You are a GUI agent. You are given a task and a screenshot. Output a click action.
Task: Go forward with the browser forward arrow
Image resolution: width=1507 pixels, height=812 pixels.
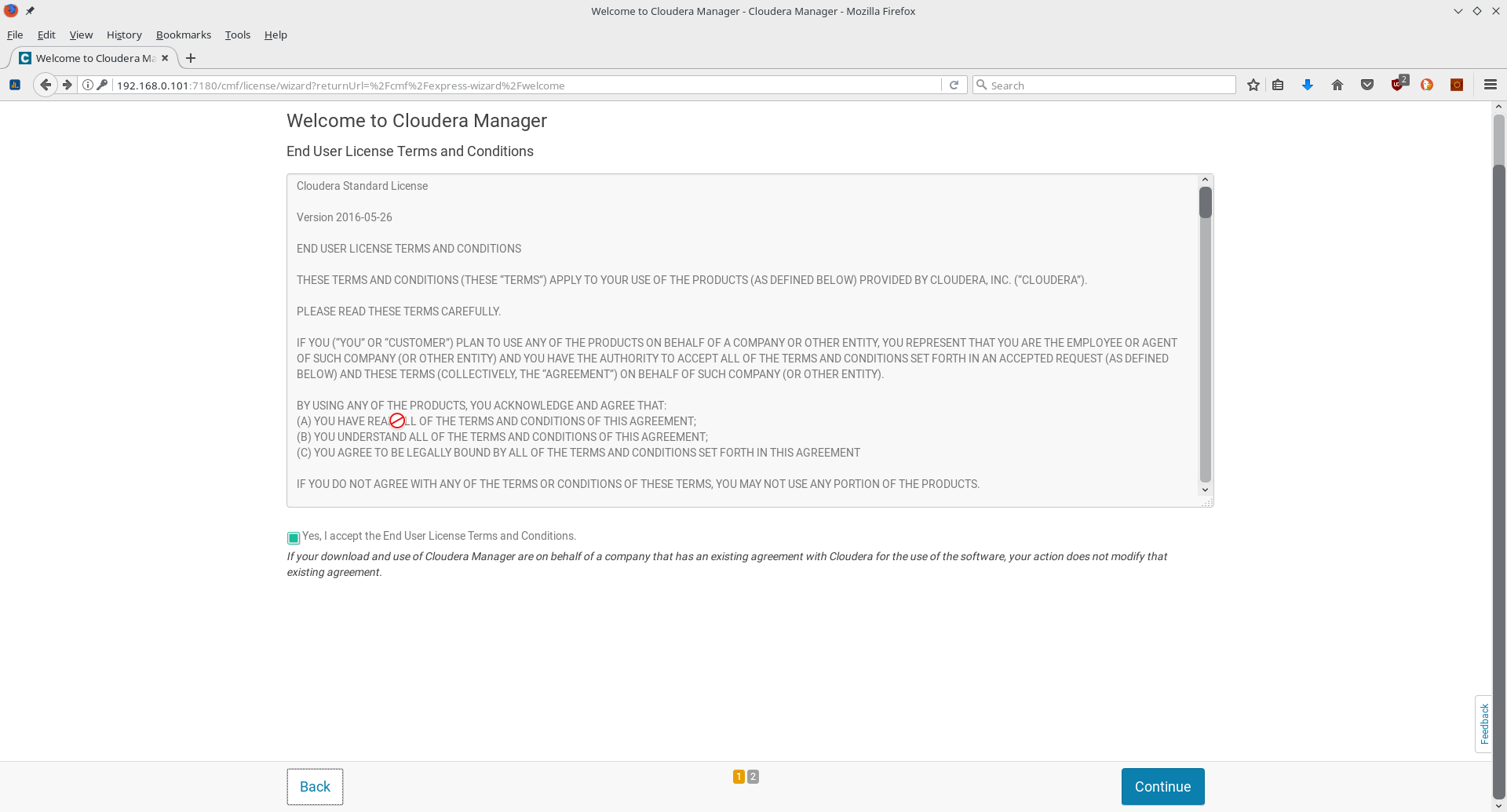tap(68, 85)
